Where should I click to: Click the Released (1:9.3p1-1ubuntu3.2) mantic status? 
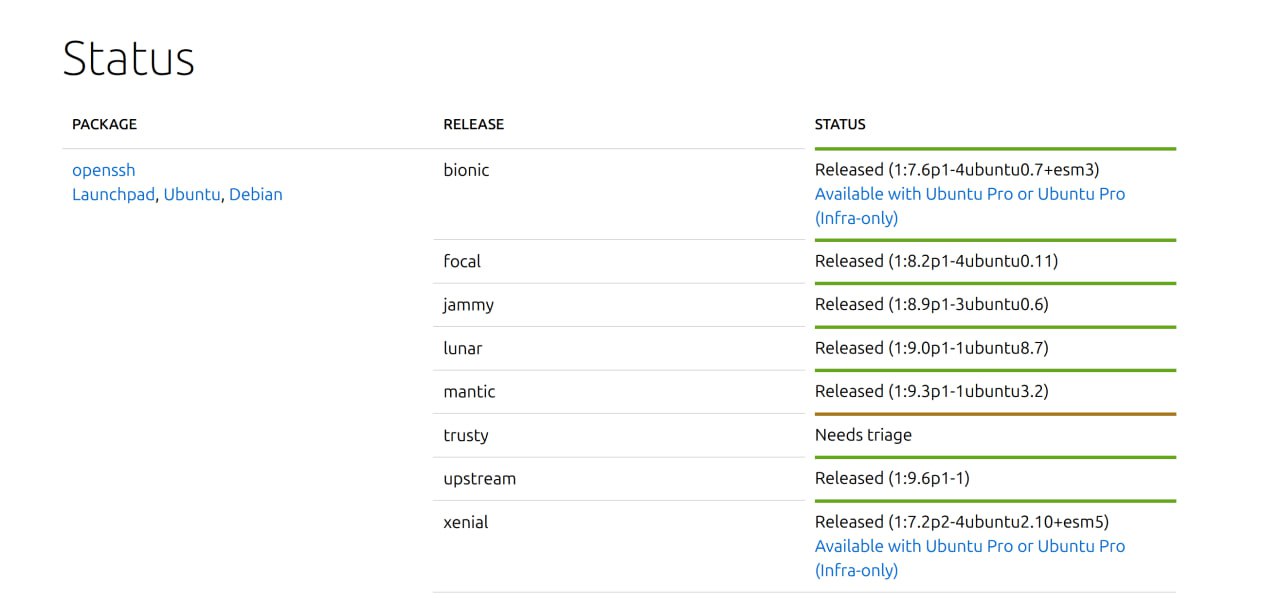pyautogui.click(x=931, y=391)
